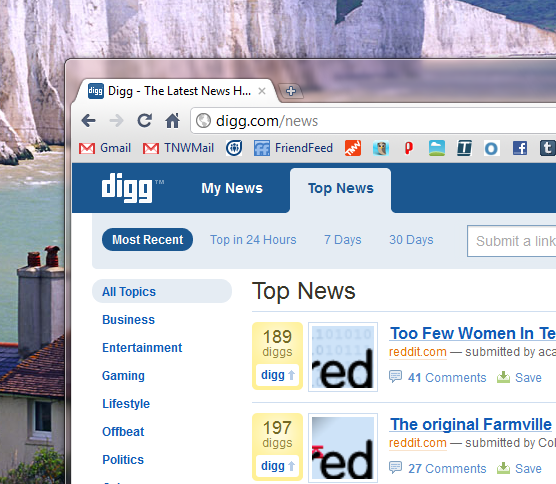Open the owl Hootsuite bookmark icon
Viewport: 556px width, 484px height.
tap(381, 148)
